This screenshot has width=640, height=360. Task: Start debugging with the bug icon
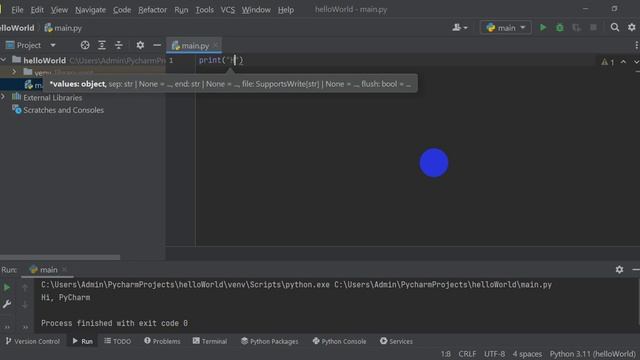(x=560, y=28)
